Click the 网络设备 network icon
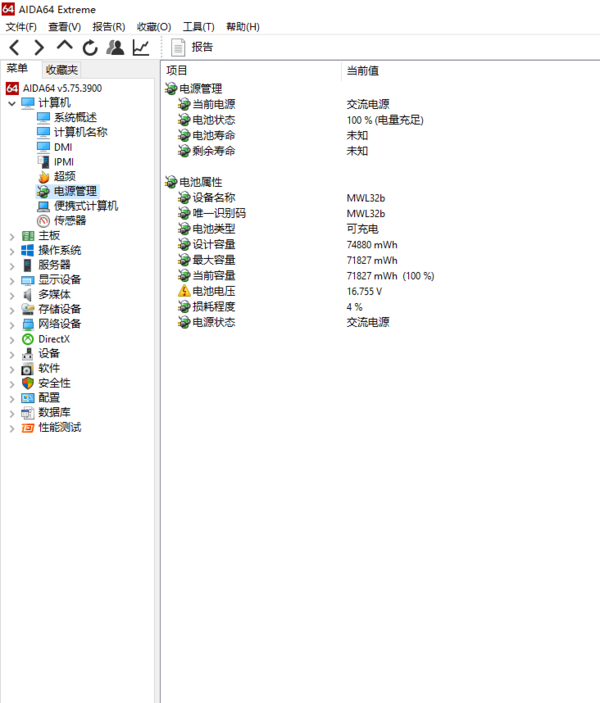 [27, 324]
